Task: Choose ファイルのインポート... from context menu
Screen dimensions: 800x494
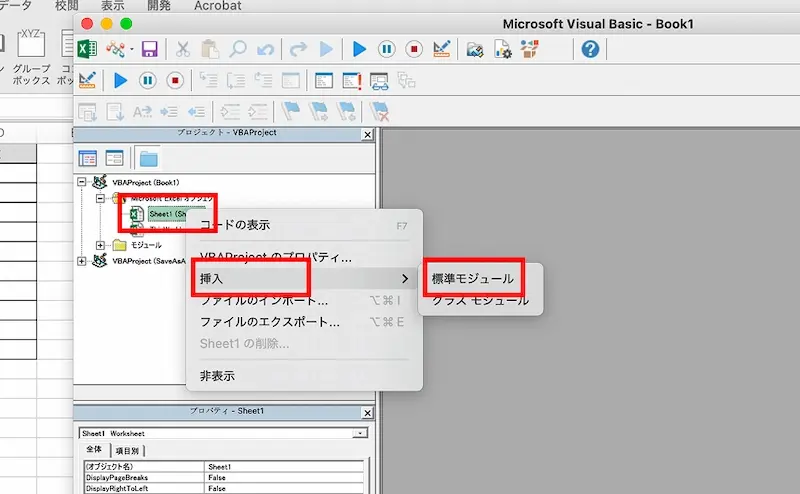Action: click(304, 301)
